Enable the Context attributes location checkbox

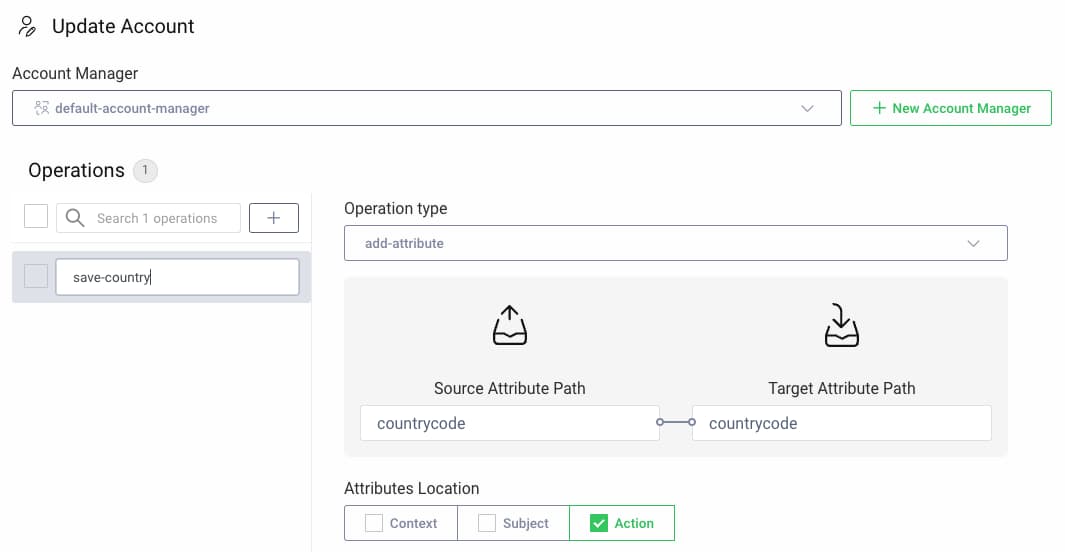374,523
